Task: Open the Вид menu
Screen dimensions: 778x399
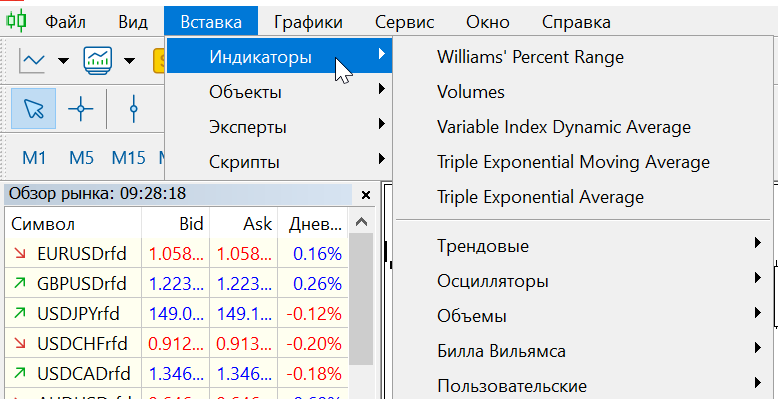Action: (132, 22)
